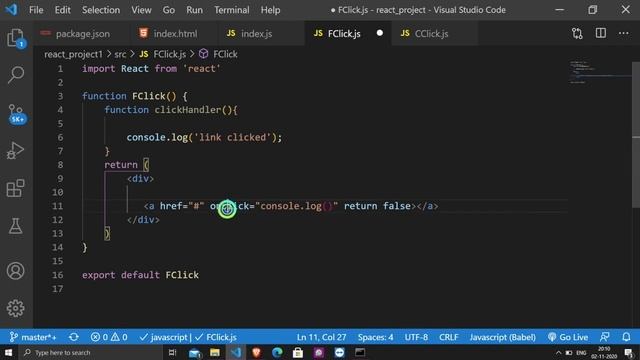Open the Search view in activity bar
The image size is (640, 360).
pyautogui.click(x=16, y=75)
